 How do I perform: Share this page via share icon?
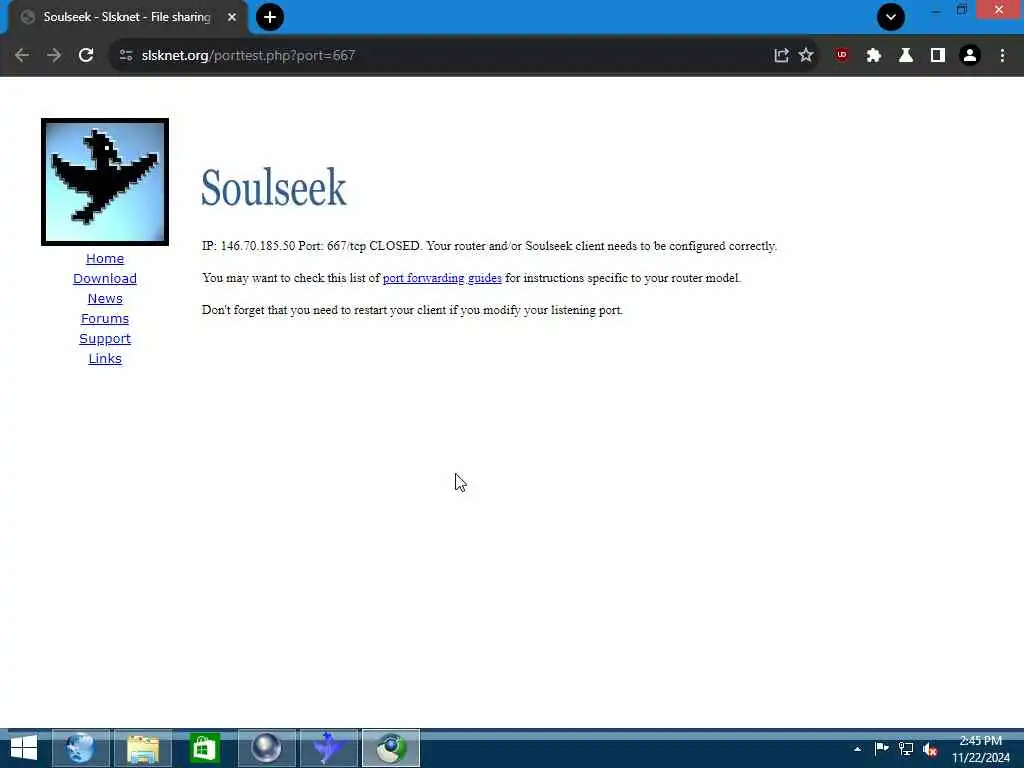point(781,56)
